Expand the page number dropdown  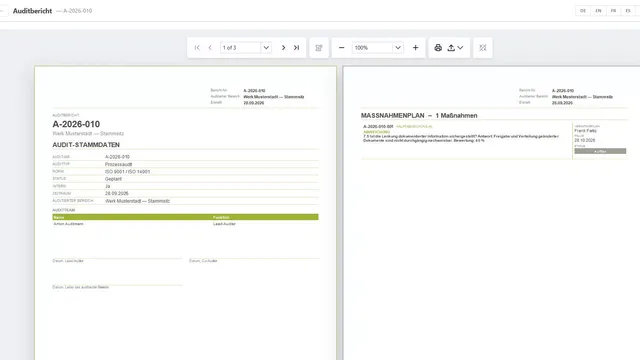point(266,48)
